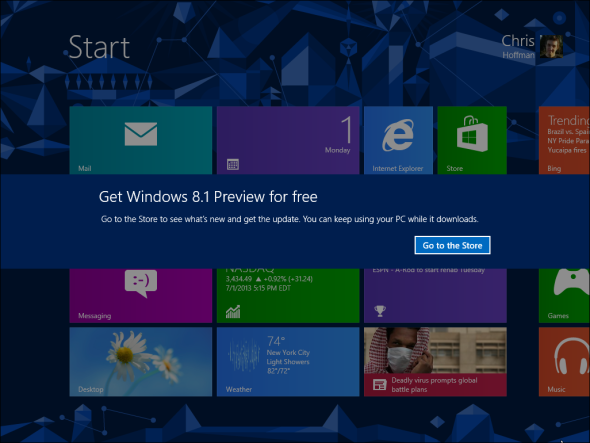Click the Yucaipa fires trending item
The width and height of the screenshot is (590, 443).
[x=567, y=150]
